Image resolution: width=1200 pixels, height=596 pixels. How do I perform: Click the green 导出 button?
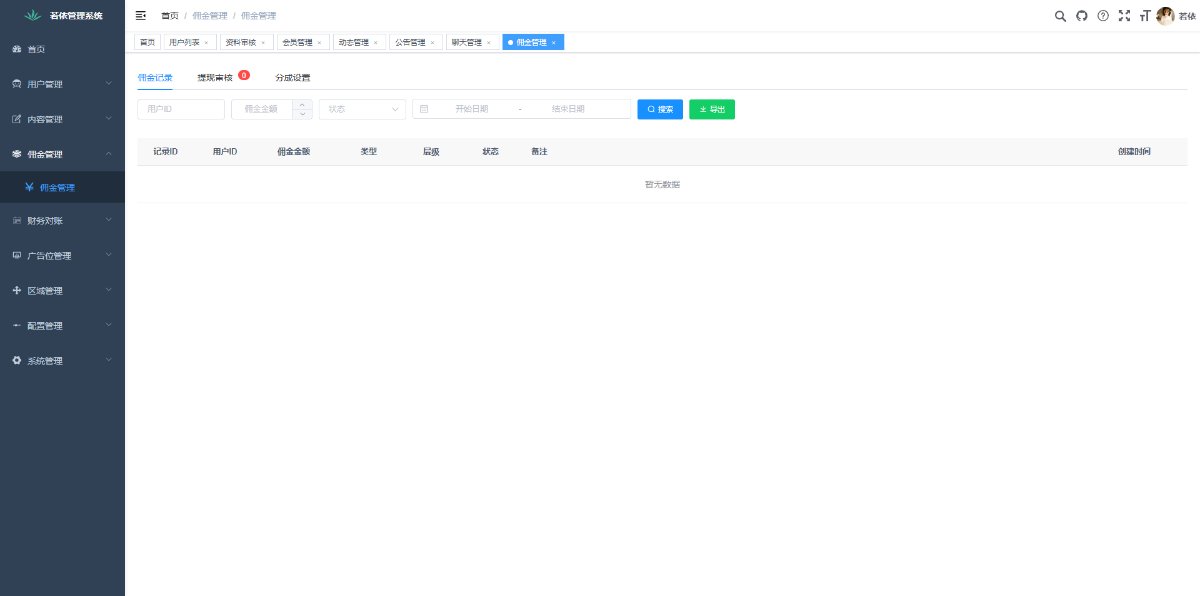coord(712,109)
